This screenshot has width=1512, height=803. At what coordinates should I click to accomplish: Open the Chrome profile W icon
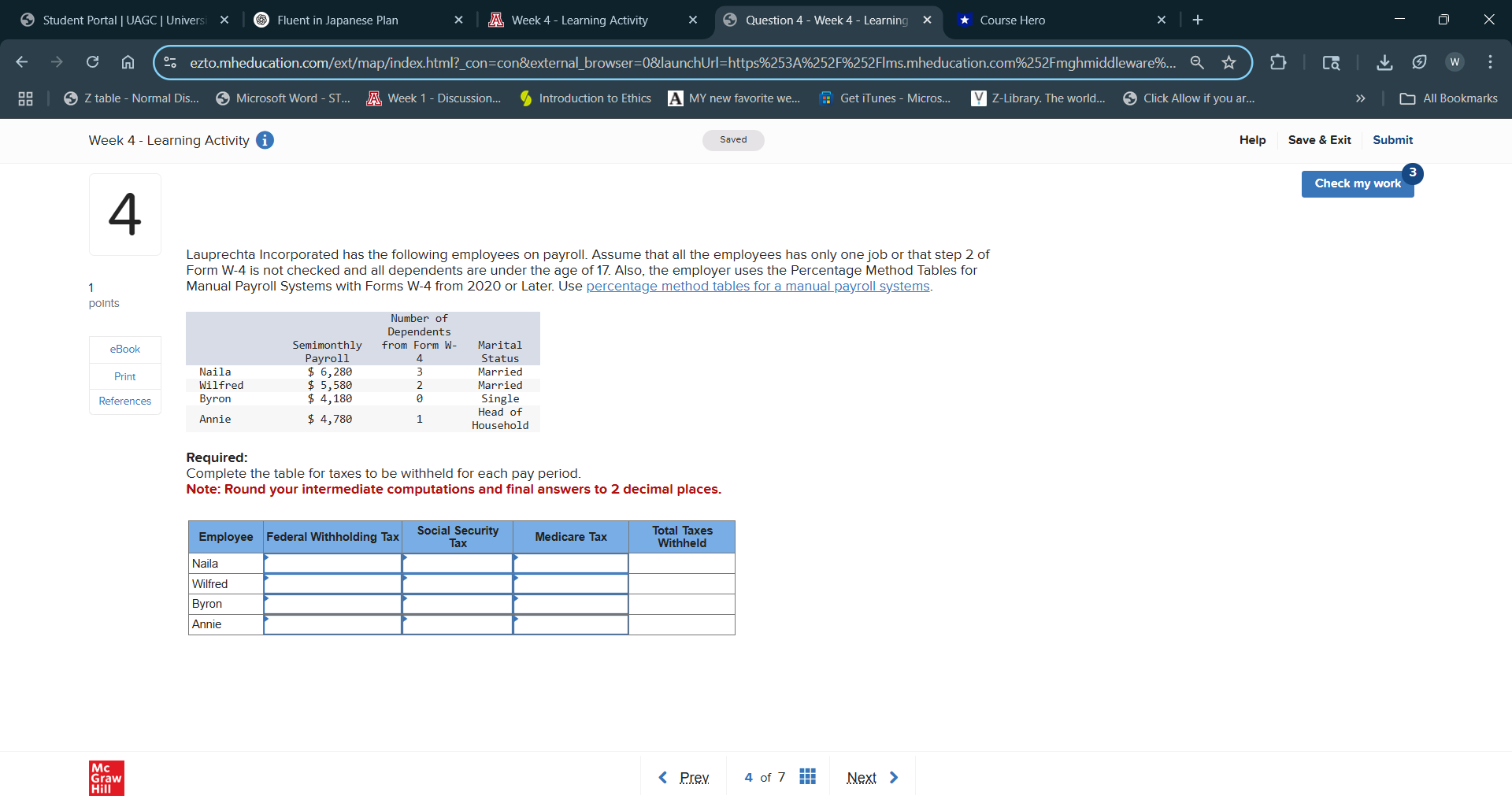point(1455,62)
